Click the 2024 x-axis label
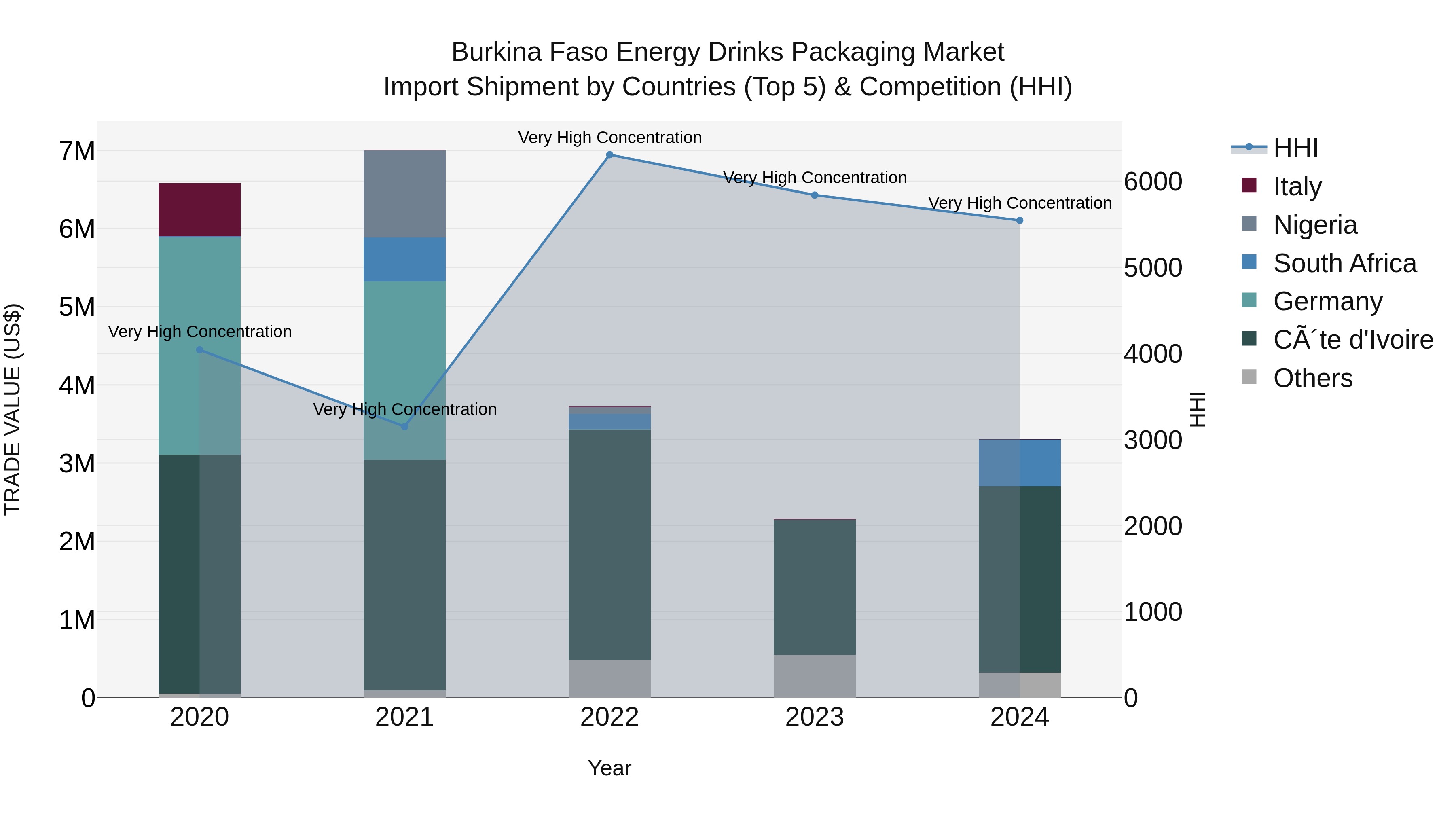The width and height of the screenshot is (1456, 819). 1020,717
